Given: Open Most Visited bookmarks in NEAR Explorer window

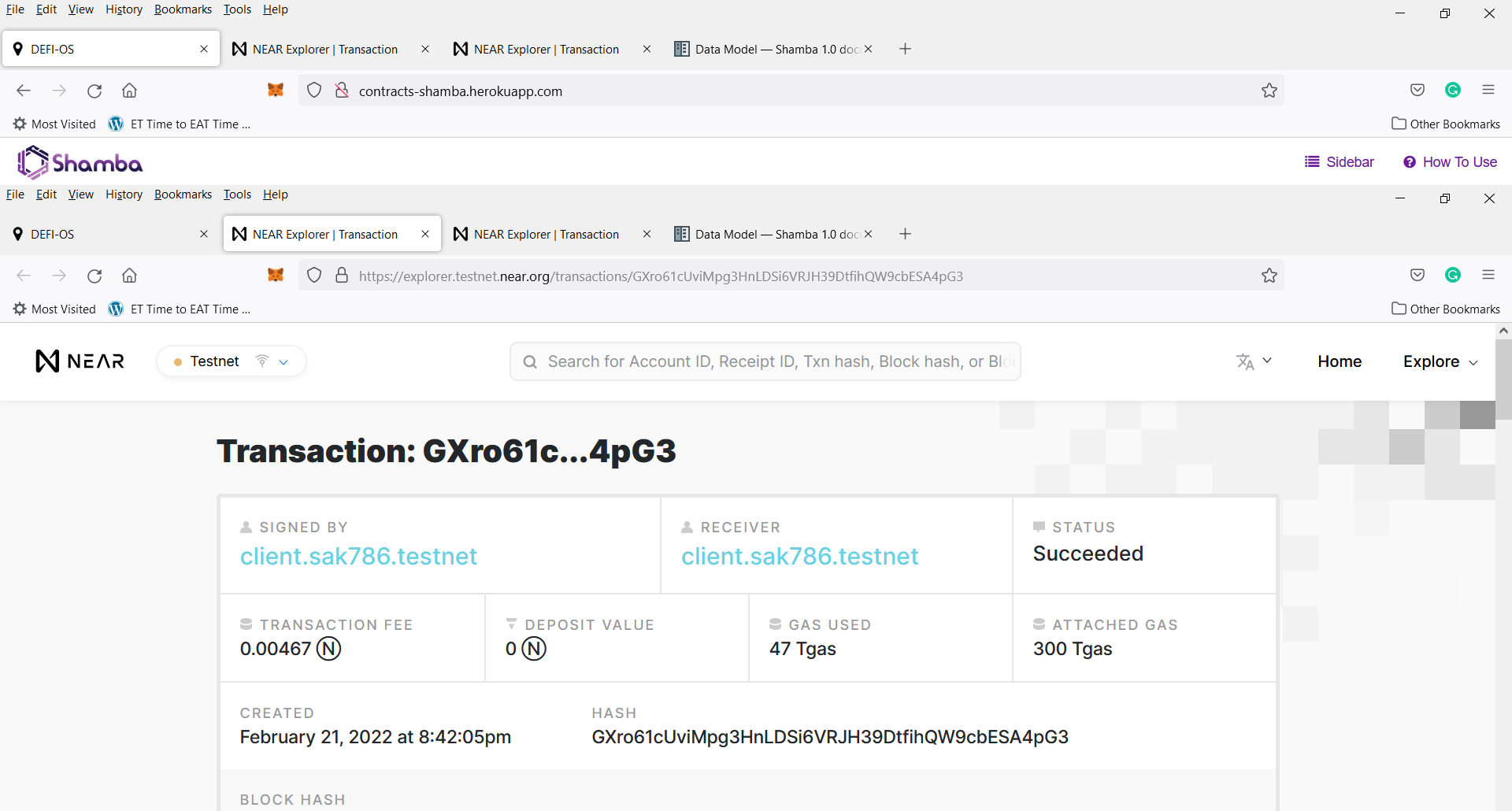Looking at the screenshot, I should click(54, 309).
